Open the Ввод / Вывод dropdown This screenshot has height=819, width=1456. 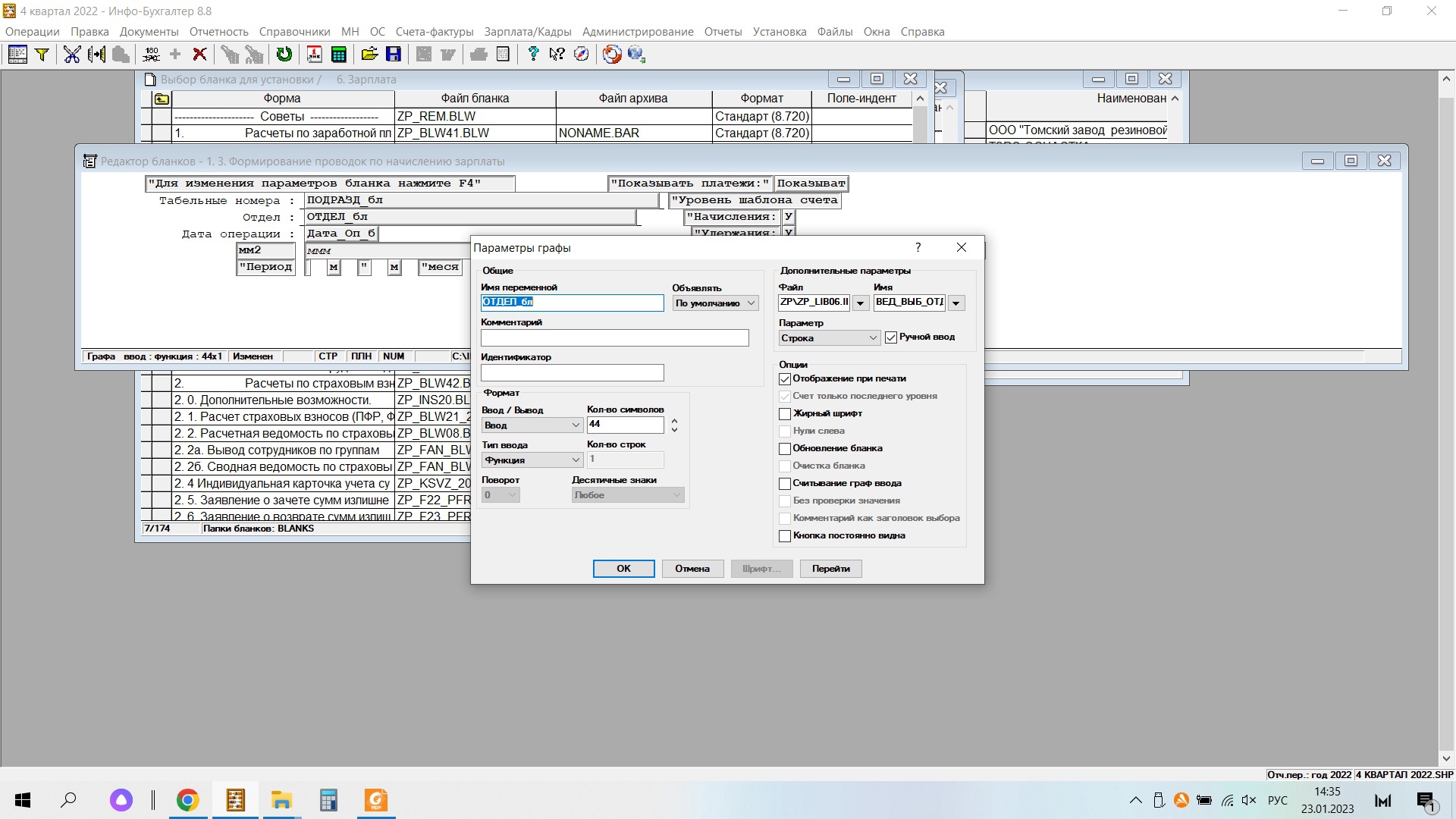coord(532,425)
